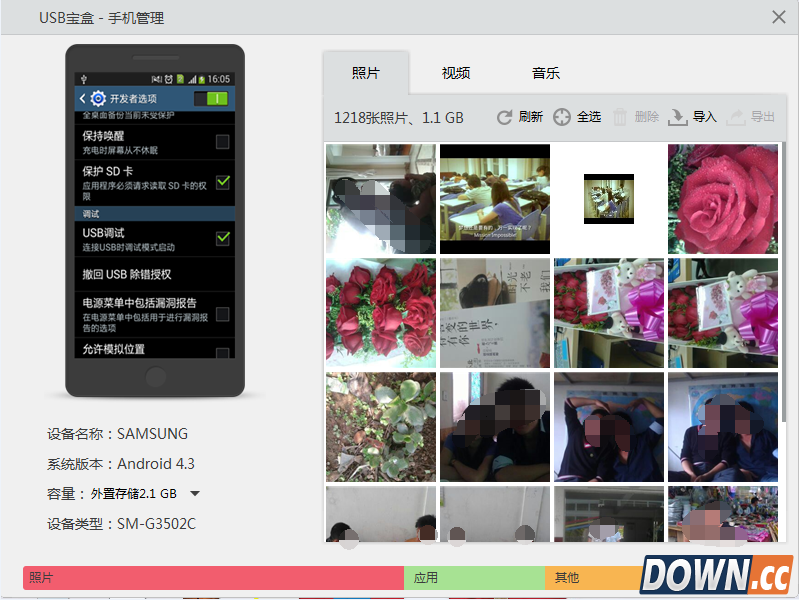This screenshot has height=600, width=799.
Task: Toggle the developer options switch
Action: point(211,98)
